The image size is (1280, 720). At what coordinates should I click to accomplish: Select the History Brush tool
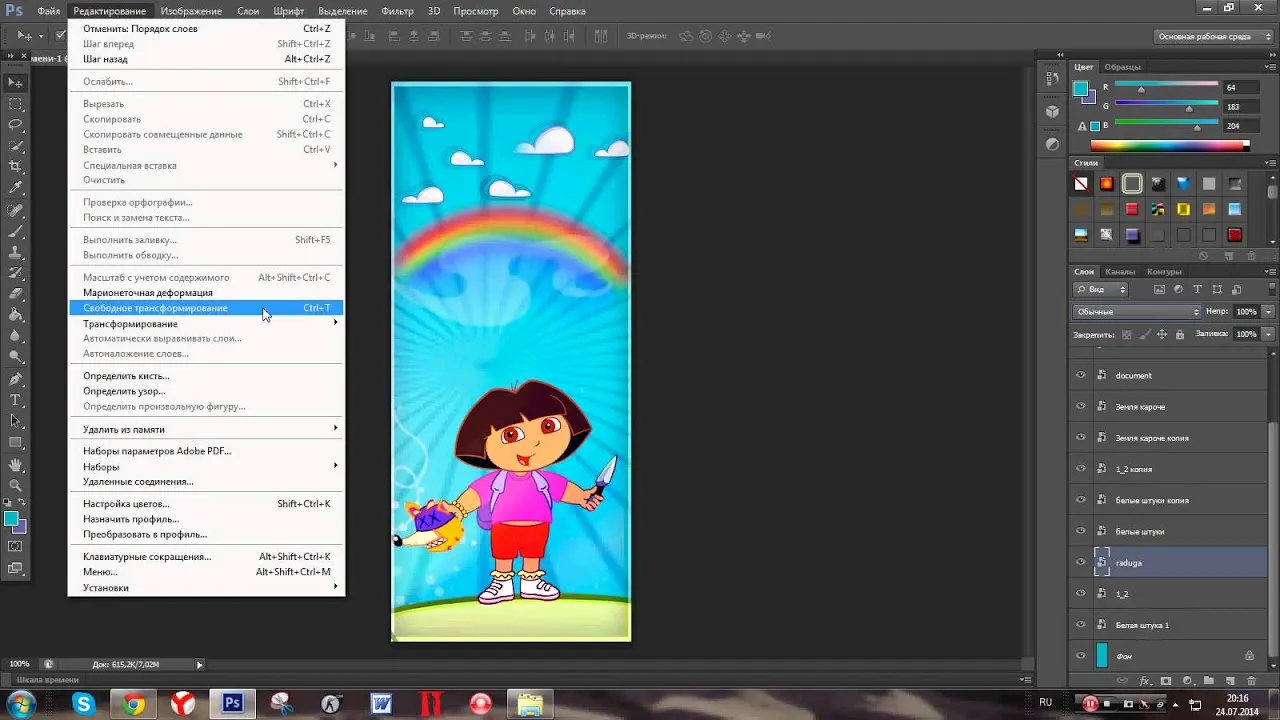(x=15, y=273)
